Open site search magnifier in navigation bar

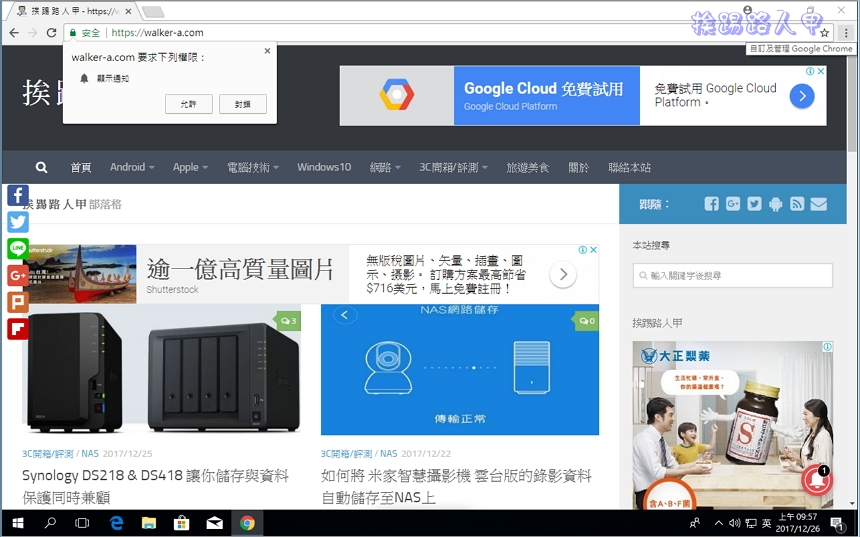[41, 167]
